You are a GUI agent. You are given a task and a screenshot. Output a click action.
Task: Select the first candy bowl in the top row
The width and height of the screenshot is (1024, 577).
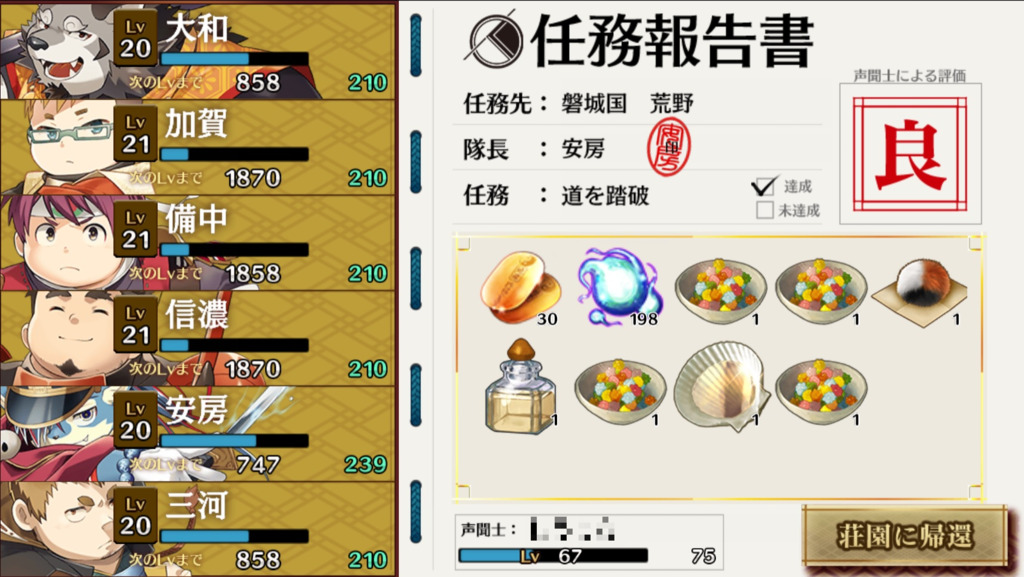click(x=720, y=290)
